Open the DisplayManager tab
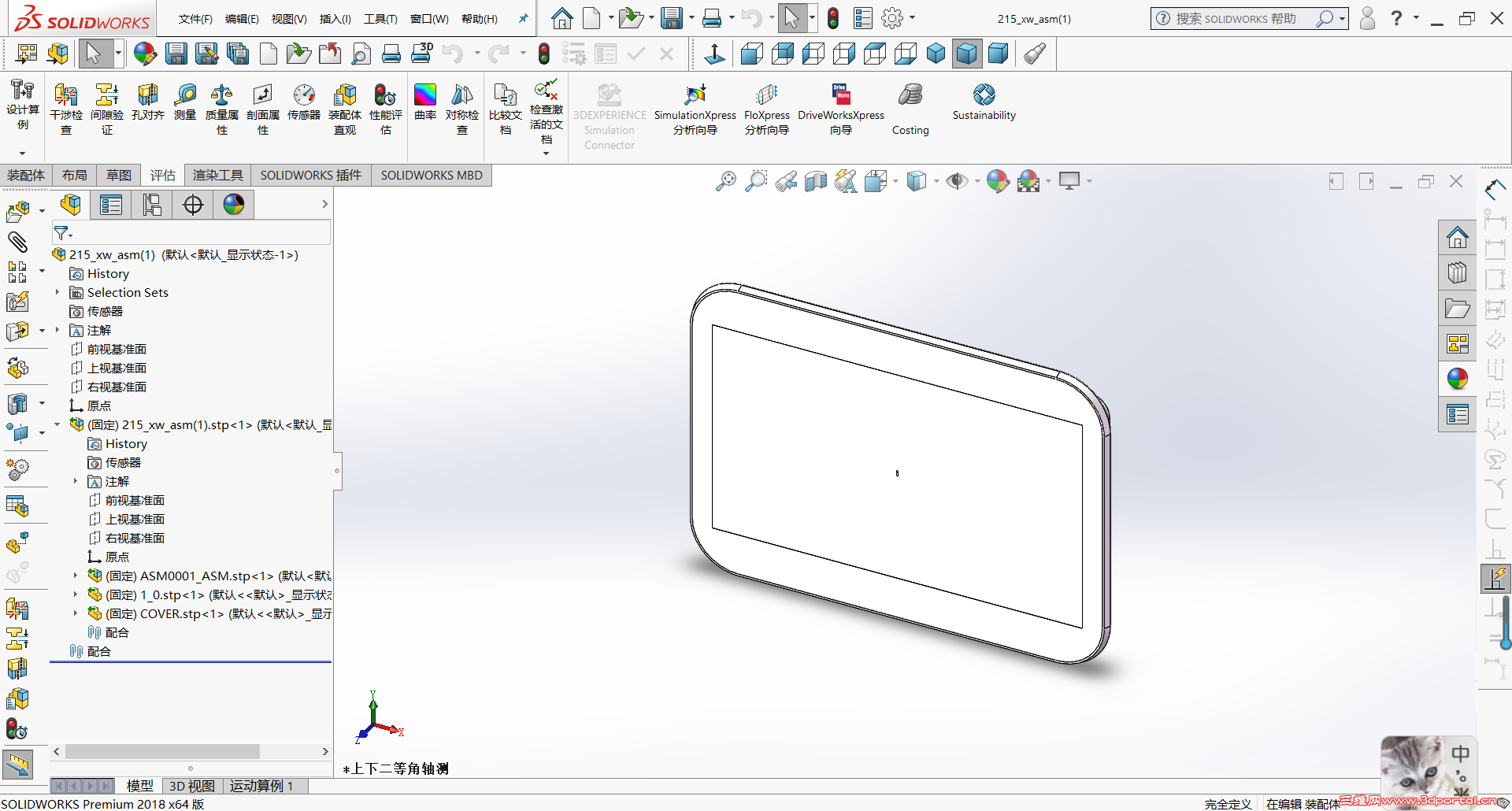 click(234, 205)
